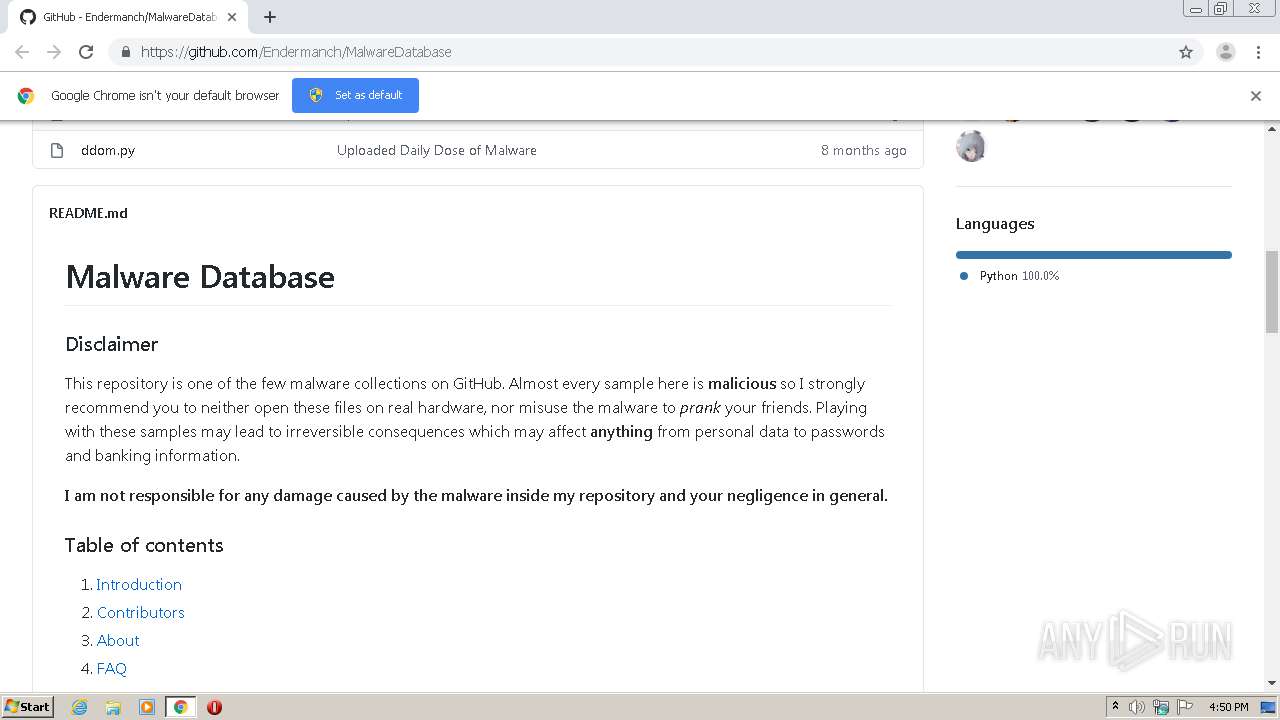This screenshot has width=1280, height=720.
Task: Bookmark this page with the star icon
Action: click(x=1186, y=52)
